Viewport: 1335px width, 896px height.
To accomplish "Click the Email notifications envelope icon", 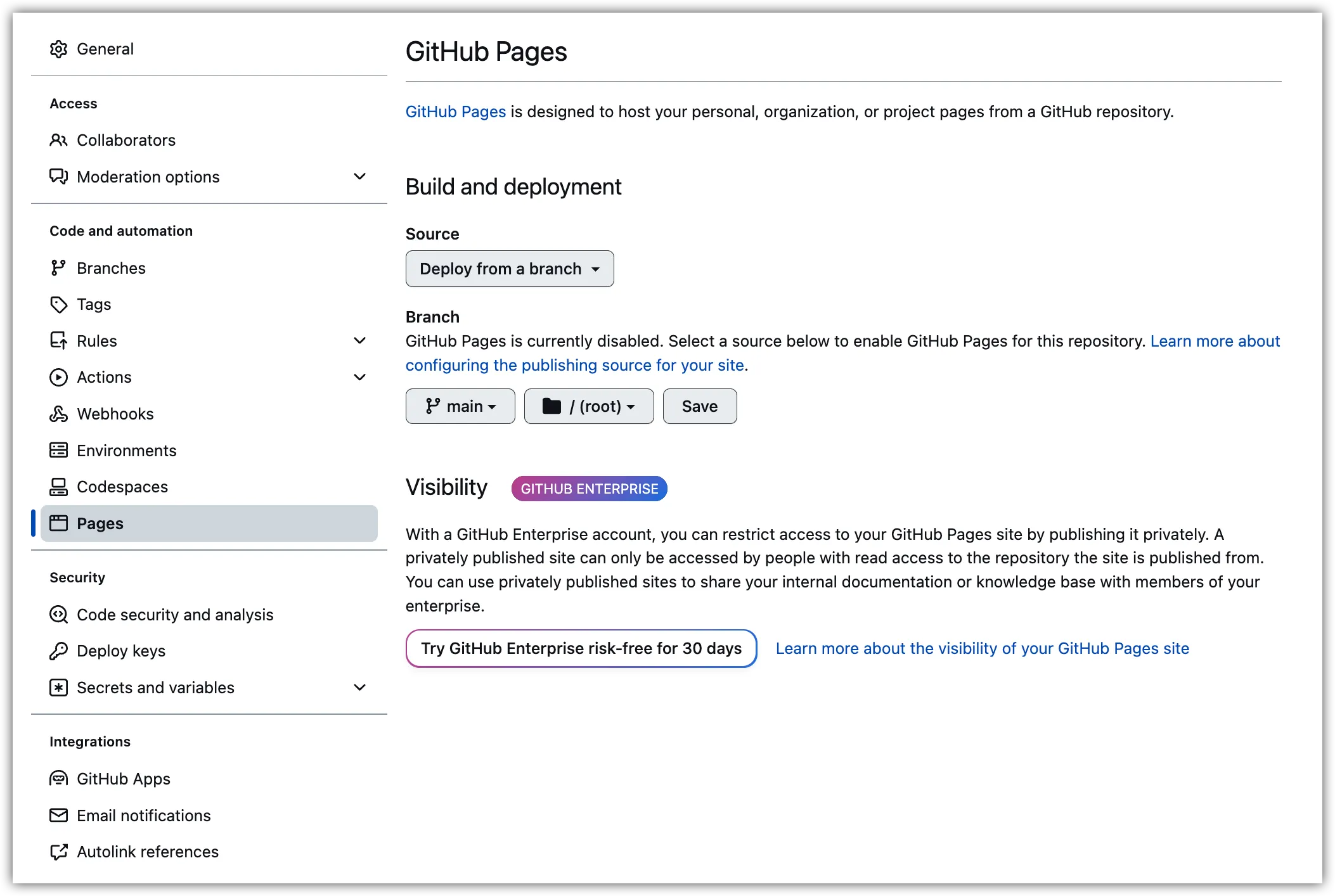I will coord(58,816).
